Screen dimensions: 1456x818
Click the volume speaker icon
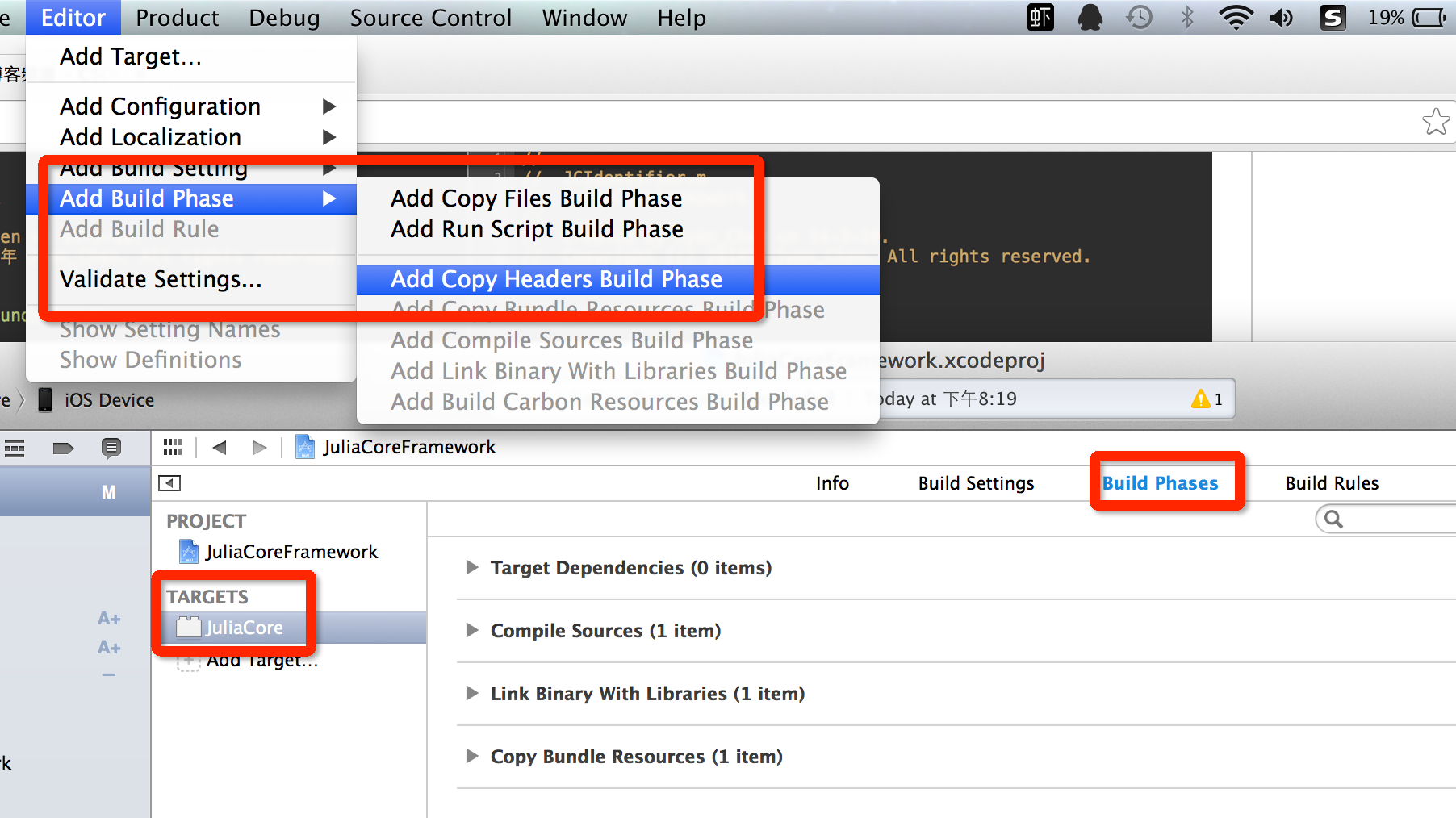[1281, 17]
